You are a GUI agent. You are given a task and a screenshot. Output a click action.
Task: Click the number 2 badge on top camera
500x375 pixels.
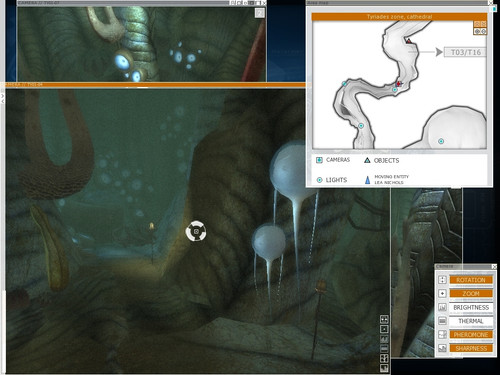click(260, 13)
